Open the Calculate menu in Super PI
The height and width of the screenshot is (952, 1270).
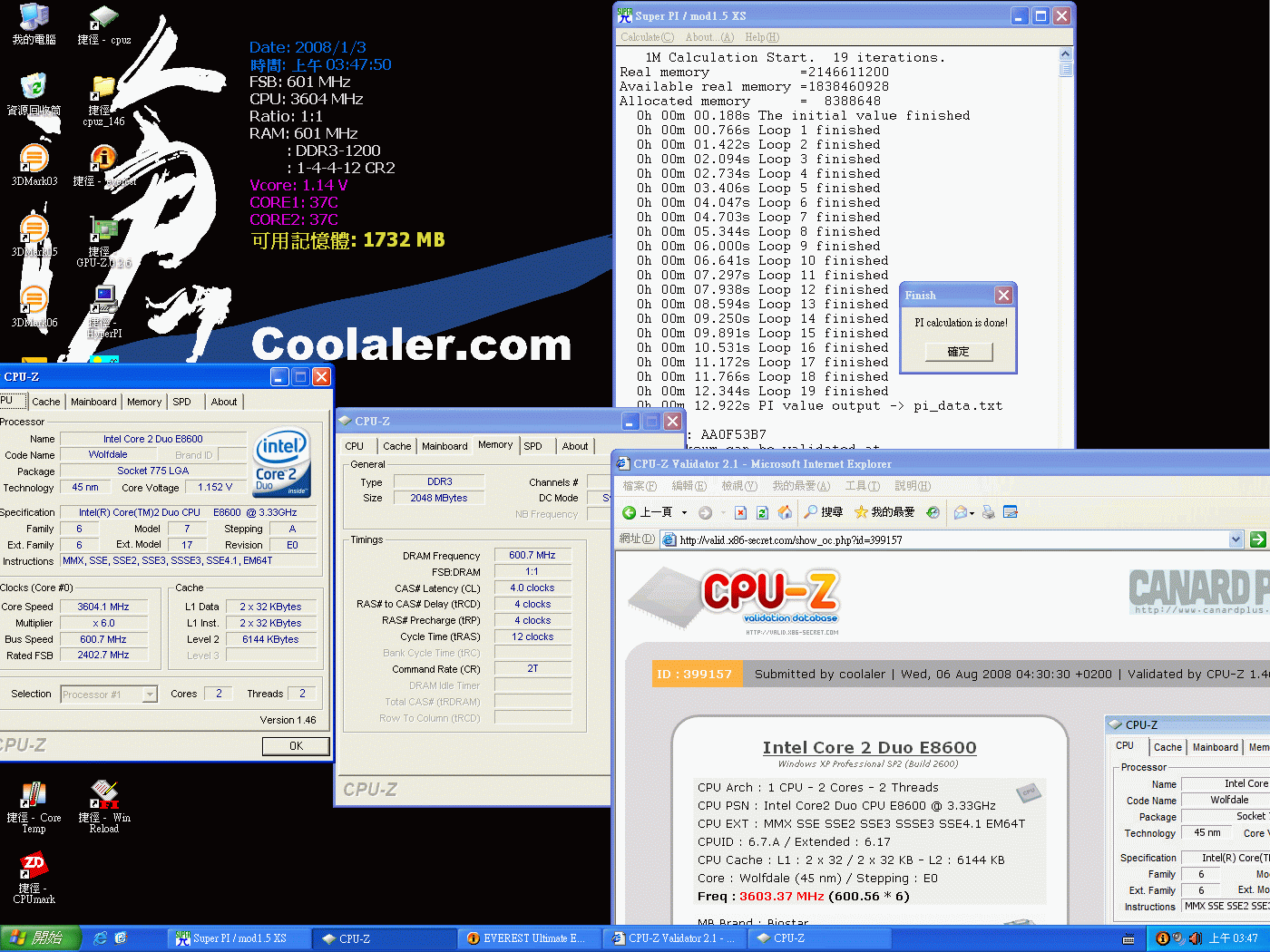point(647,37)
